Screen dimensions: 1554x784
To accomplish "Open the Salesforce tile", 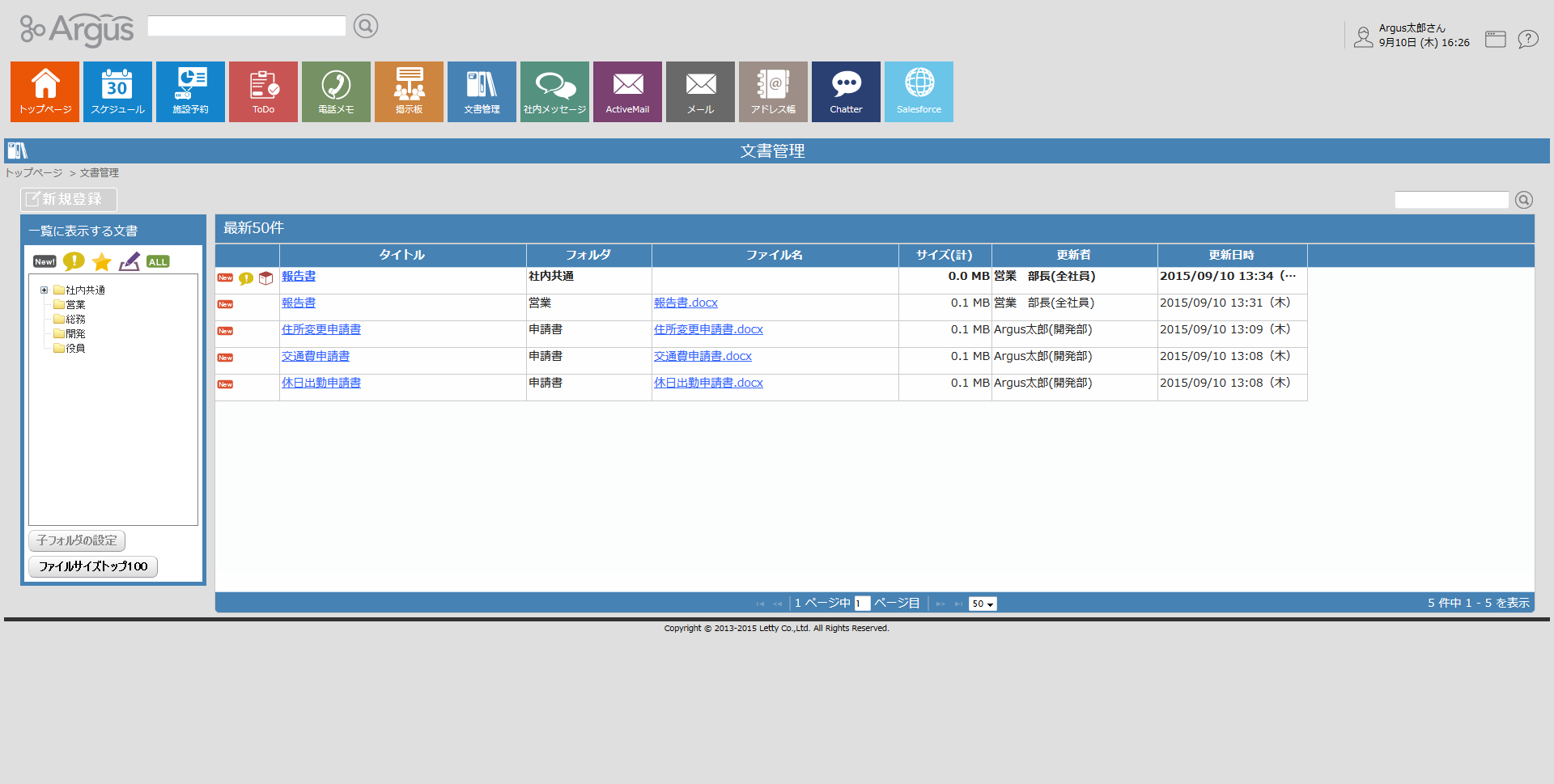I will (x=919, y=91).
